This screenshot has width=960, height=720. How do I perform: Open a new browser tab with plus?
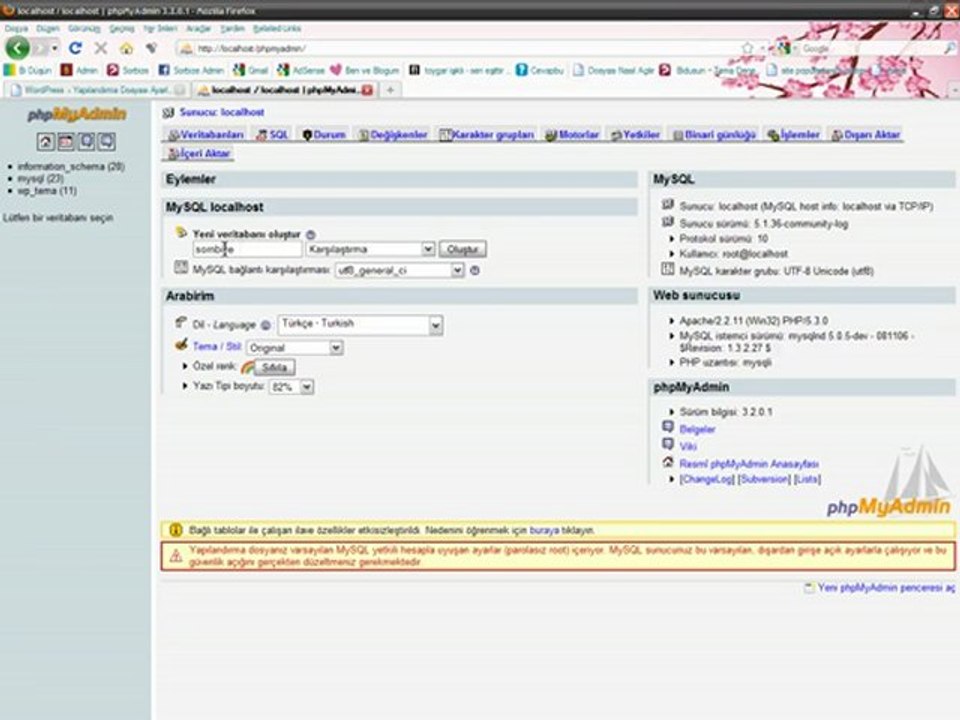click(x=390, y=90)
